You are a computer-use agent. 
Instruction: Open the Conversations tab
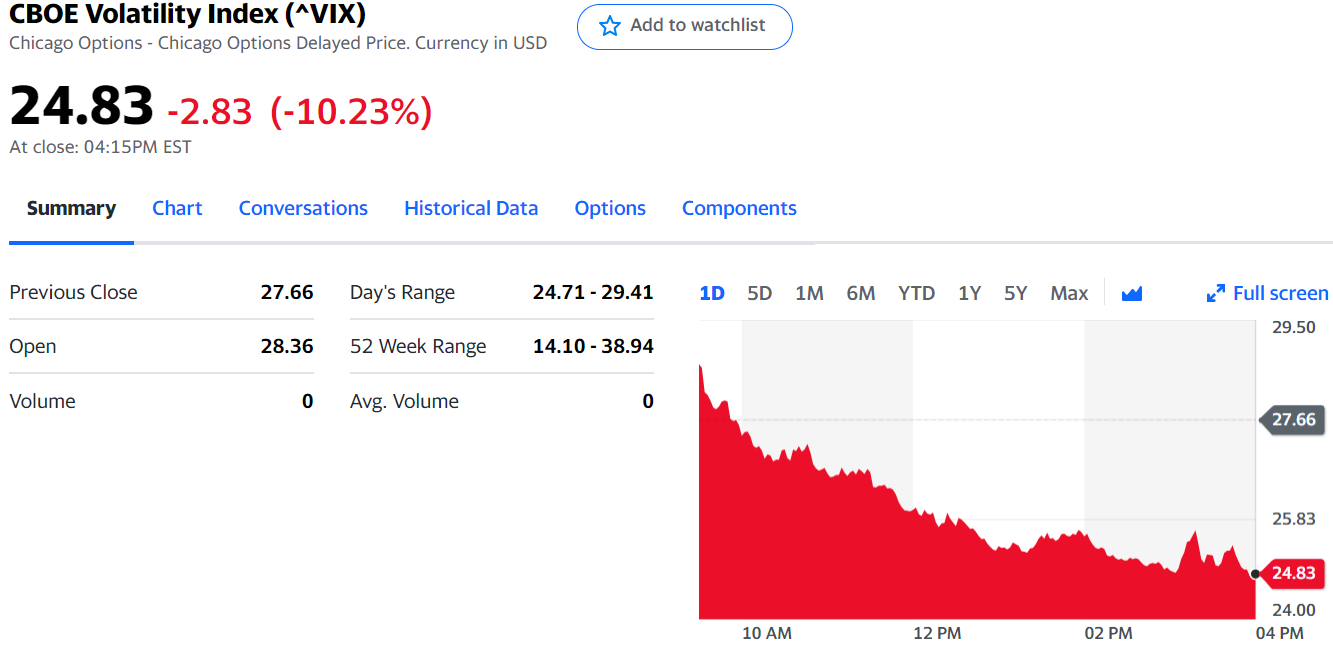[x=303, y=208]
